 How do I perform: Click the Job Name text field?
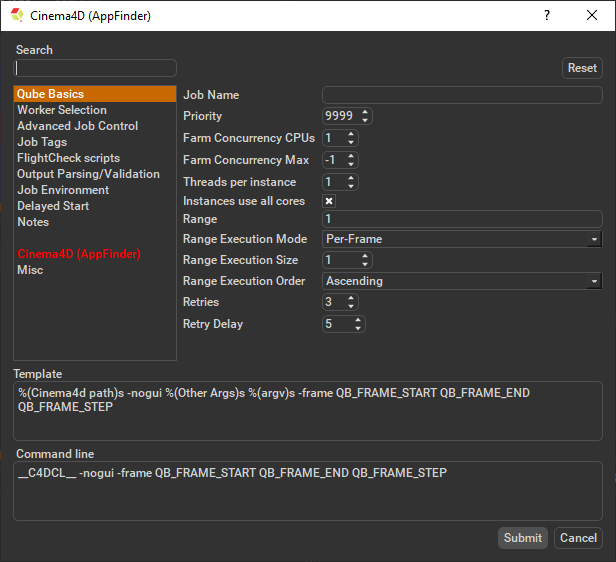tap(462, 95)
